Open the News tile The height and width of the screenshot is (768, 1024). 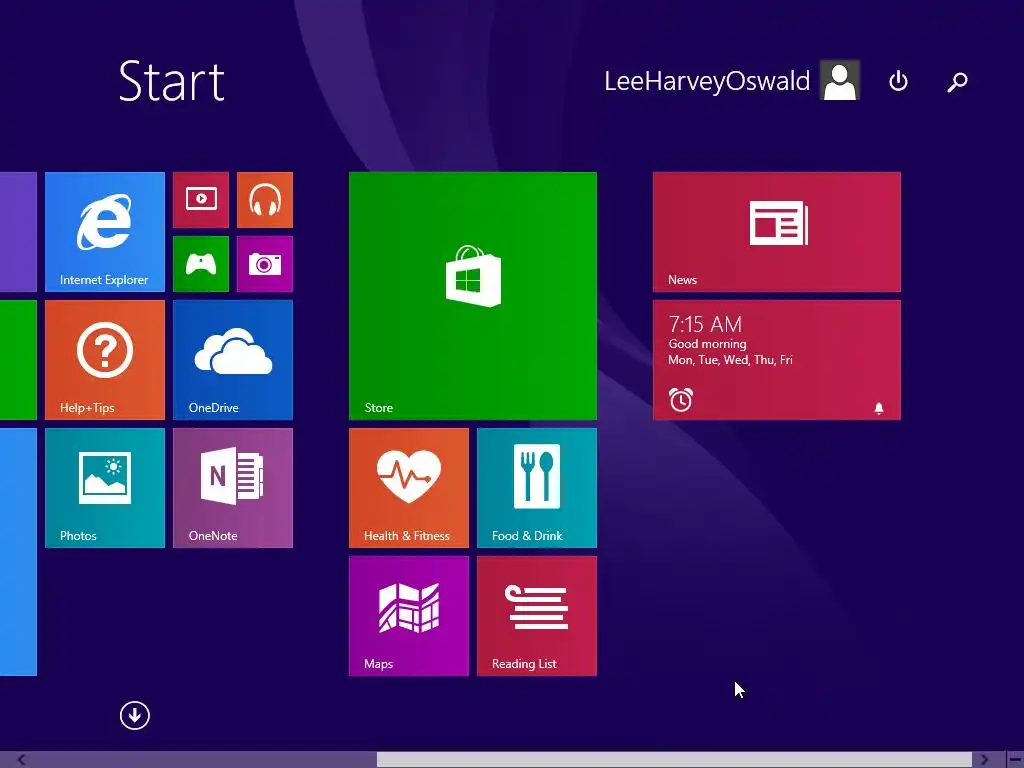tap(776, 232)
